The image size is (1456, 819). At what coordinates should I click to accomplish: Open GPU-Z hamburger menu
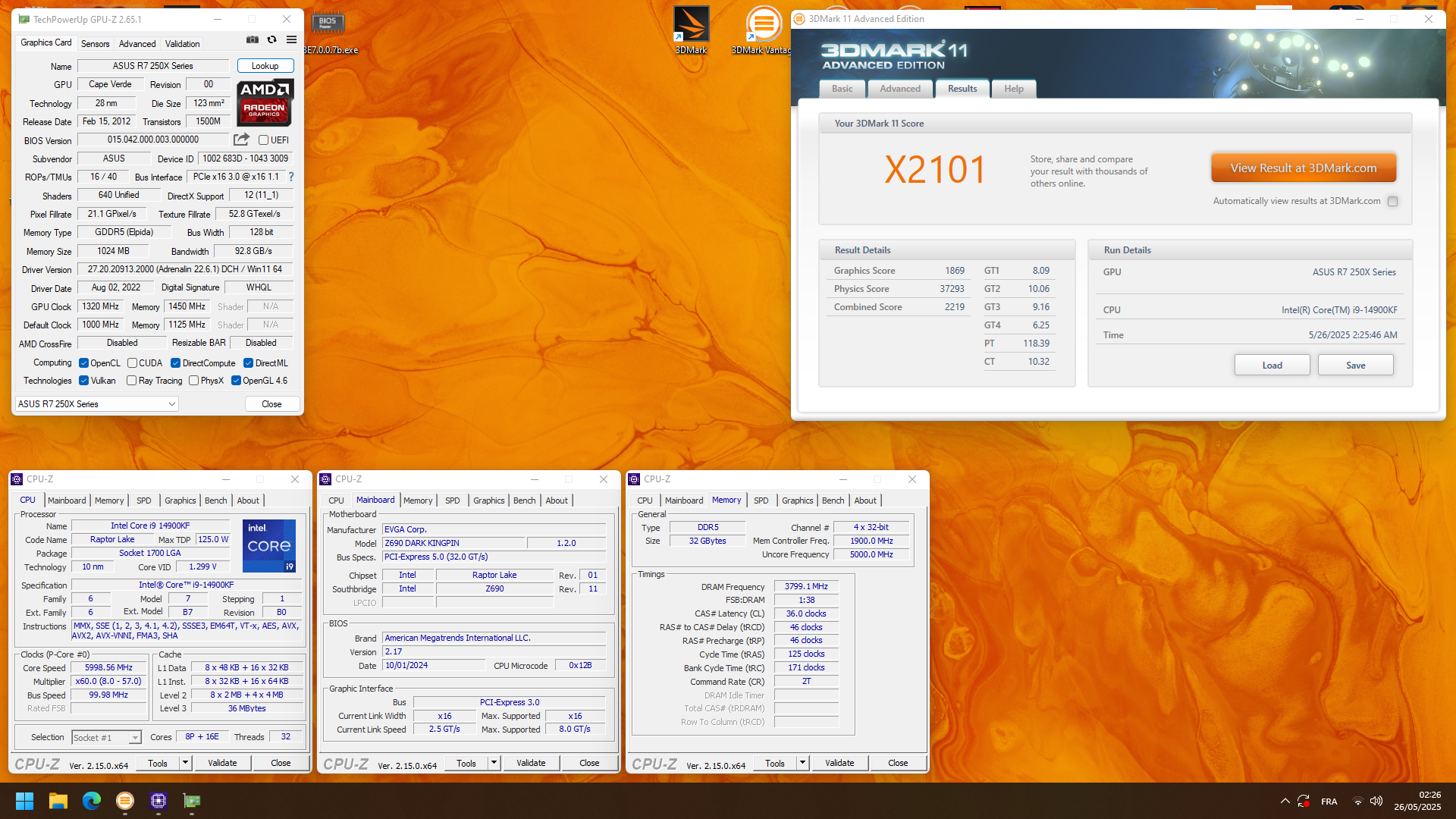[x=291, y=40]
